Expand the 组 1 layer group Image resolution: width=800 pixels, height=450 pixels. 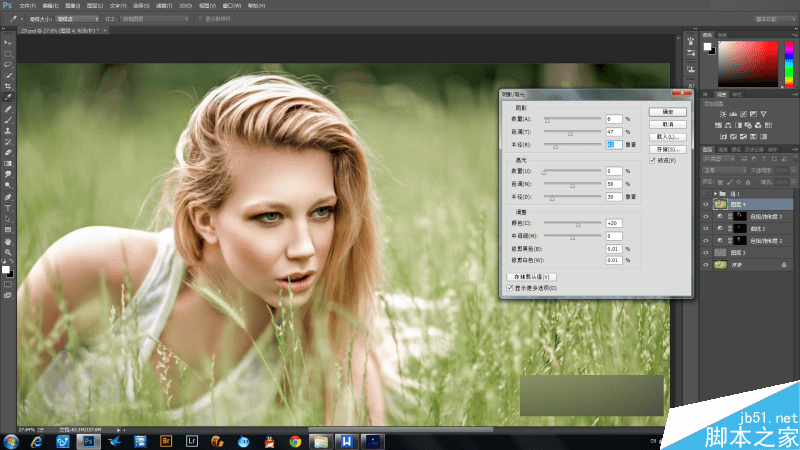[716, 193]
